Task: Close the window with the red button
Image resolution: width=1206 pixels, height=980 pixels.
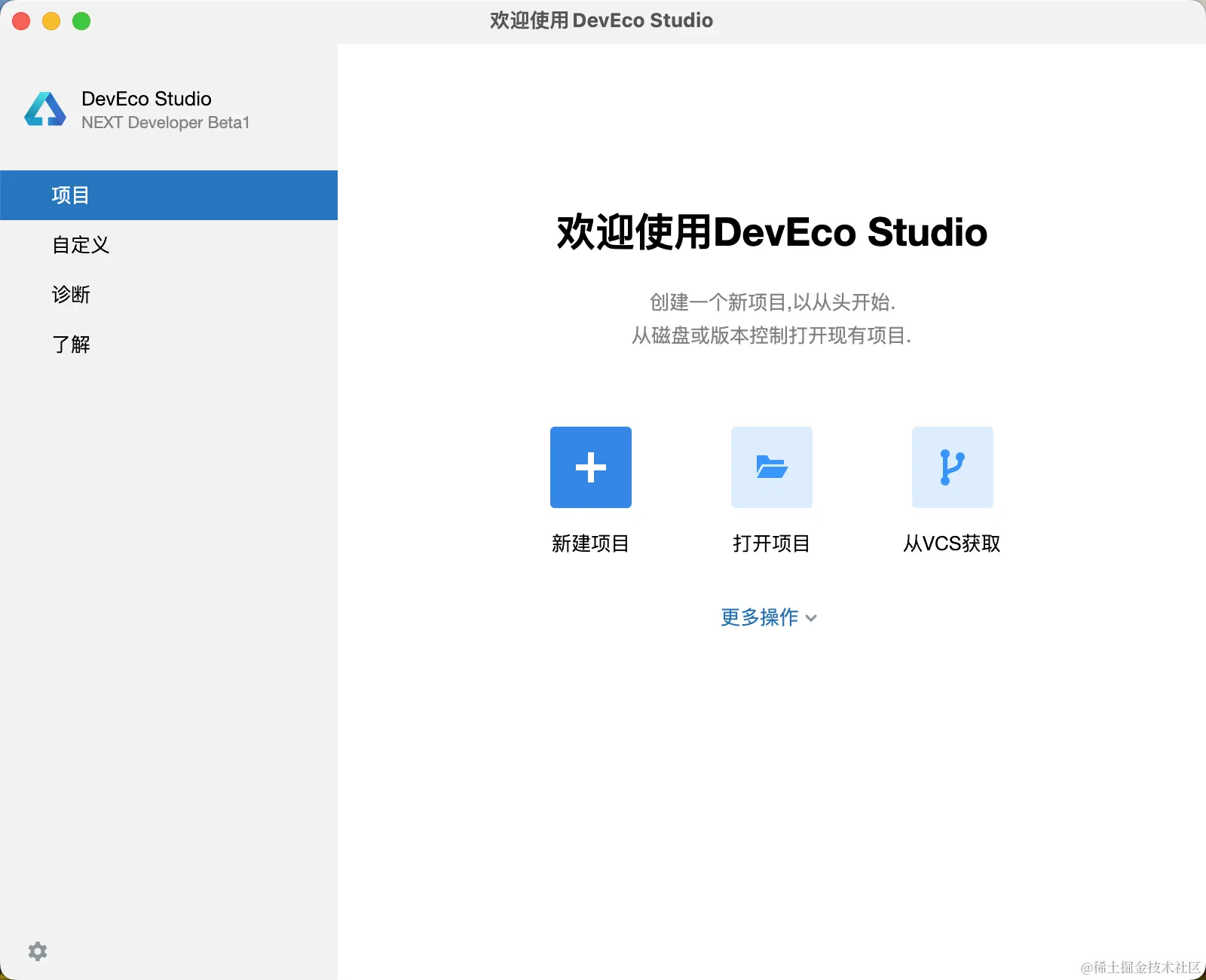Action: click(x=21, y=21)
